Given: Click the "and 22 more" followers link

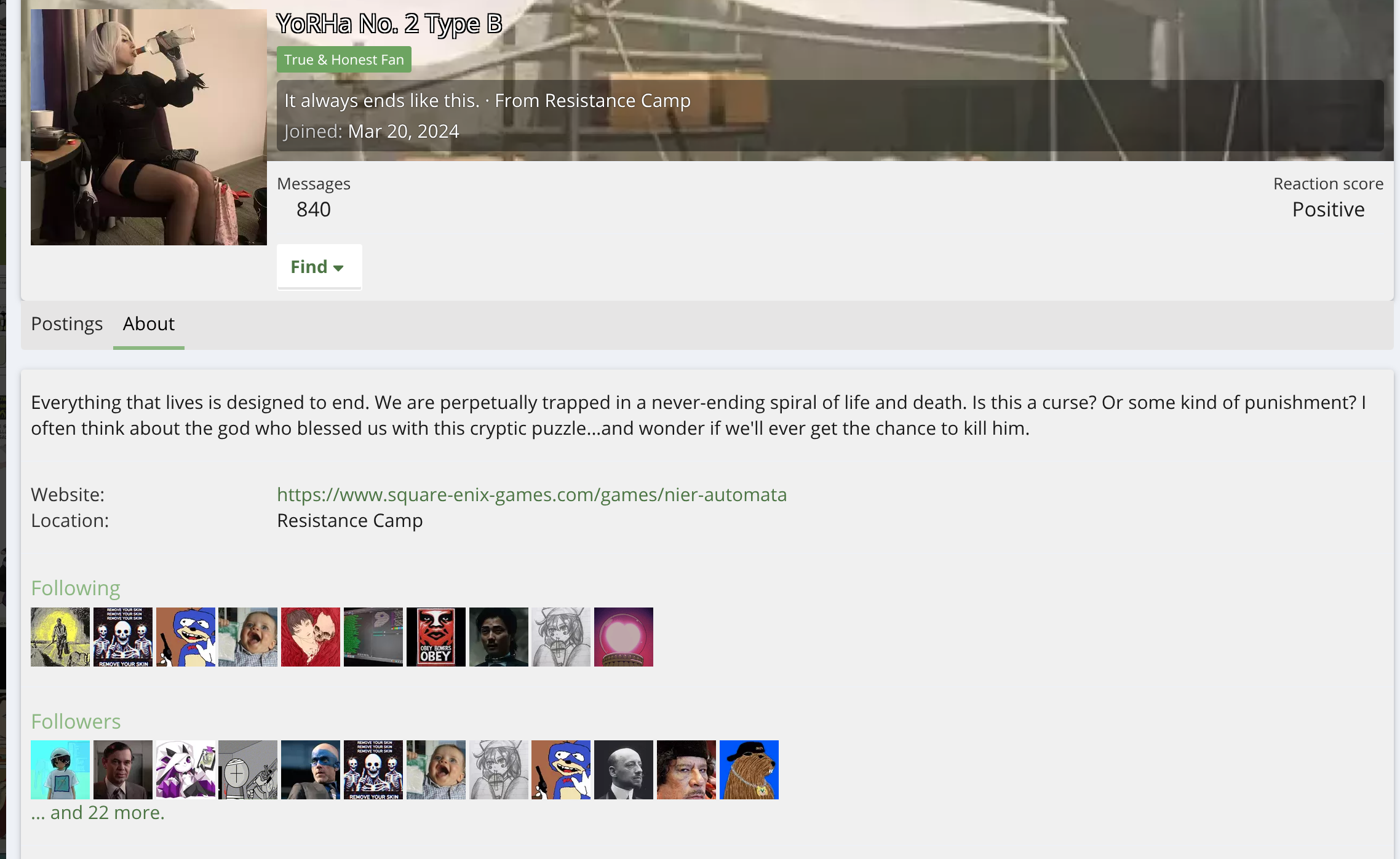Looking at the screenshot, I should click(x=98, y=812).
